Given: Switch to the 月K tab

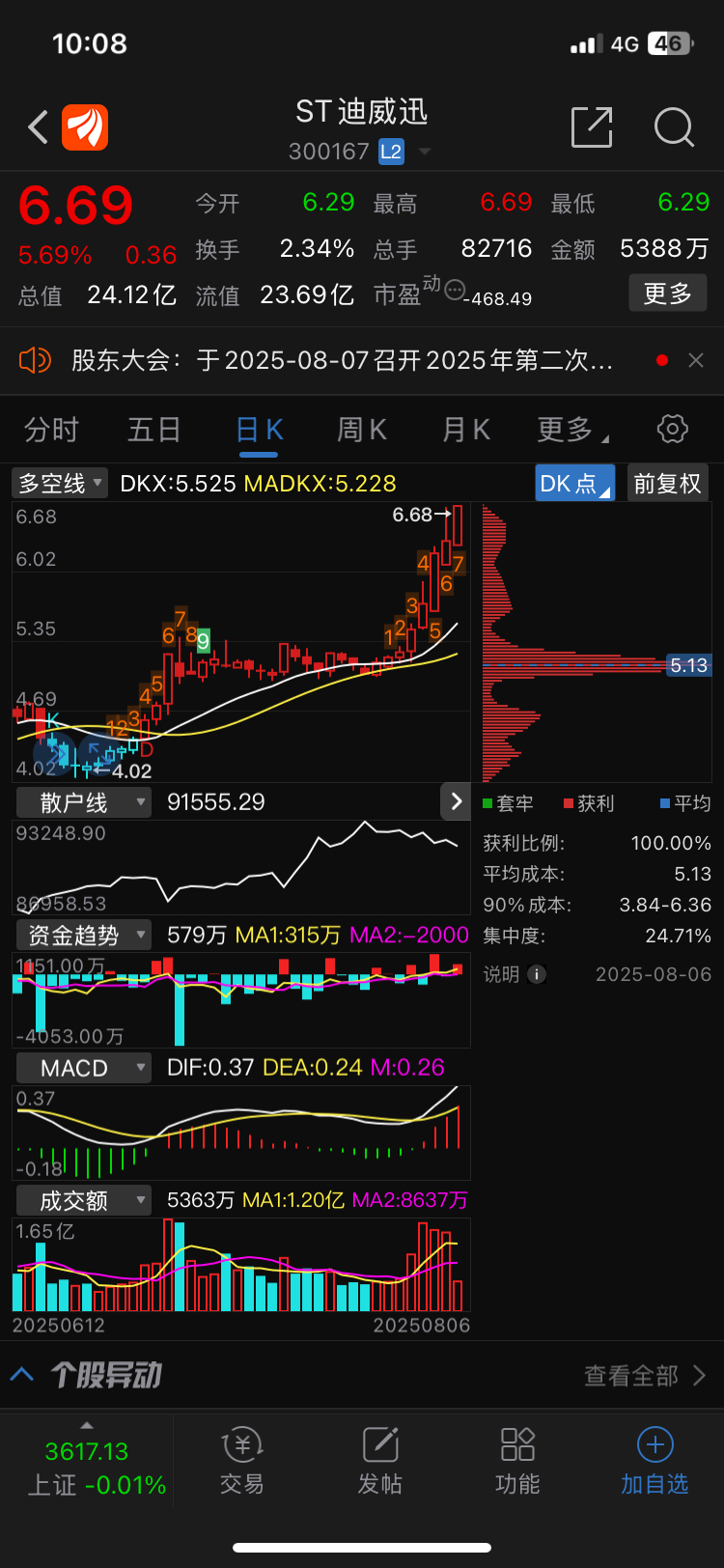Looking at the screenshot, I should pyautogui.click(x=466, y=430).
